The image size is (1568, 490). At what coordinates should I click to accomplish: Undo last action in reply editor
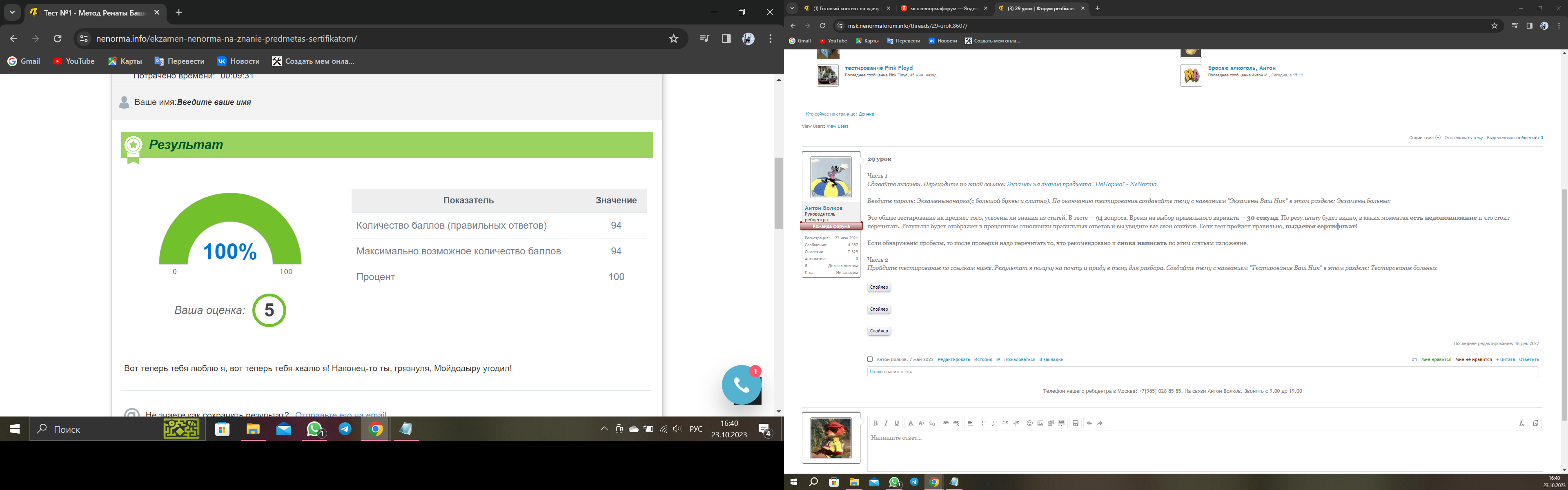click(1089, 423)
